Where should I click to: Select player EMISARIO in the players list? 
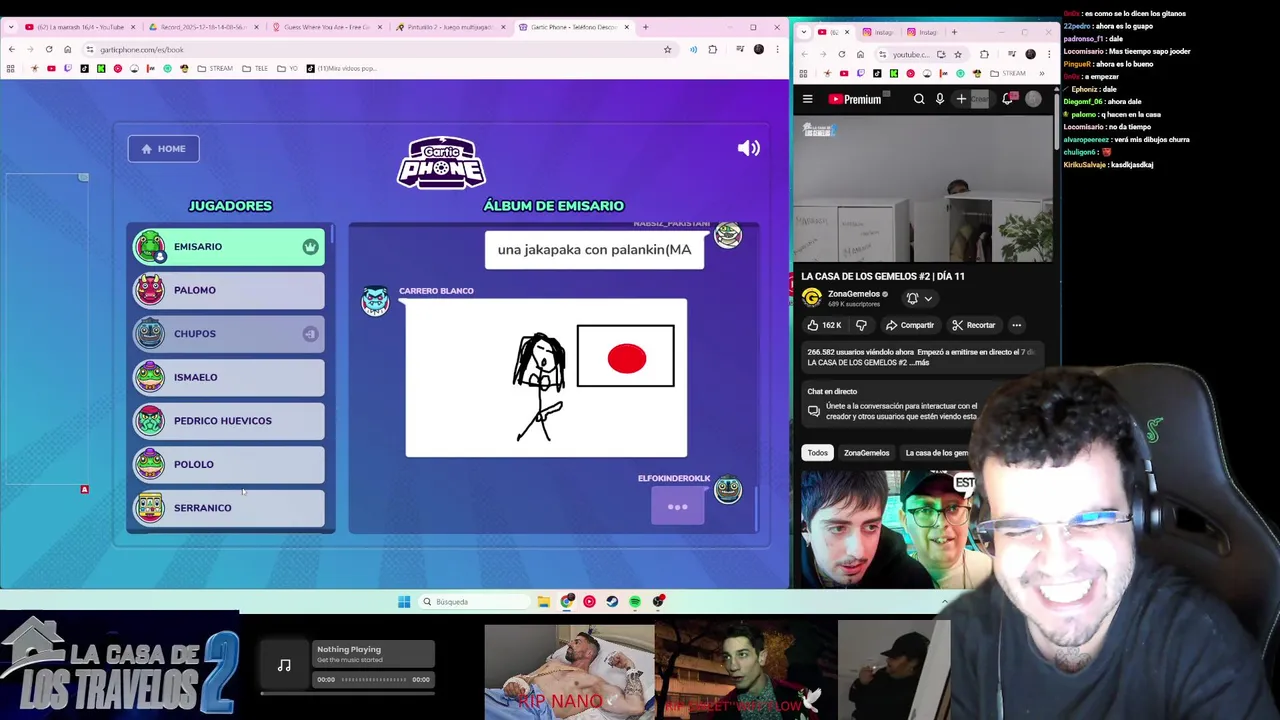pyautogui.click(x=229, y=247)
